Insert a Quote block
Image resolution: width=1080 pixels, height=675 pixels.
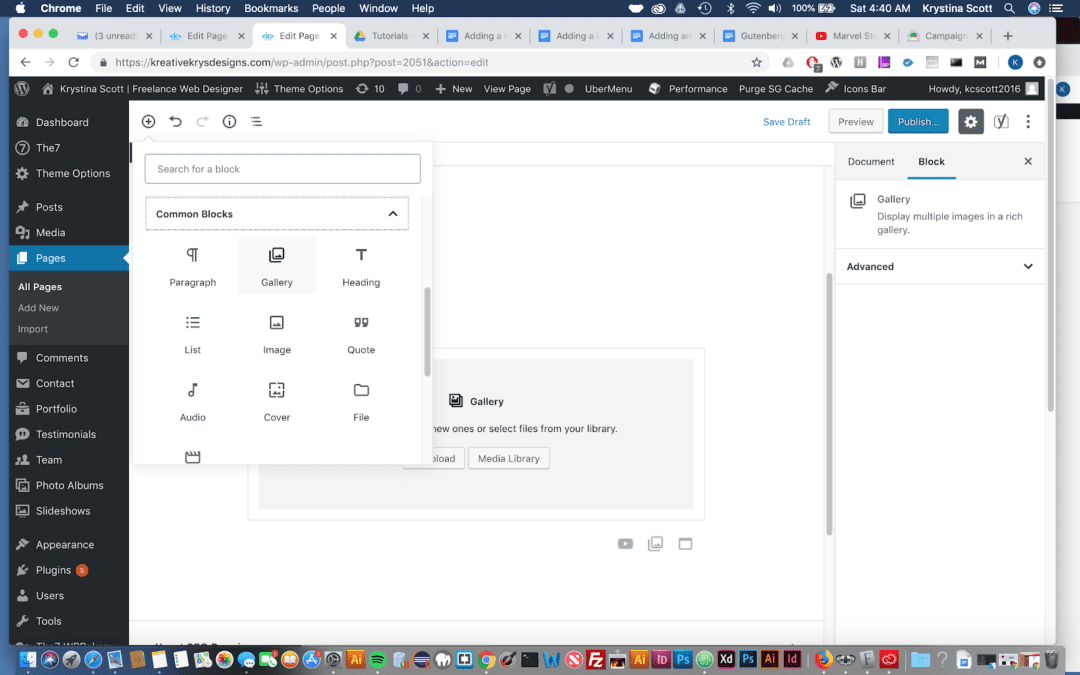tap(361, 334)
